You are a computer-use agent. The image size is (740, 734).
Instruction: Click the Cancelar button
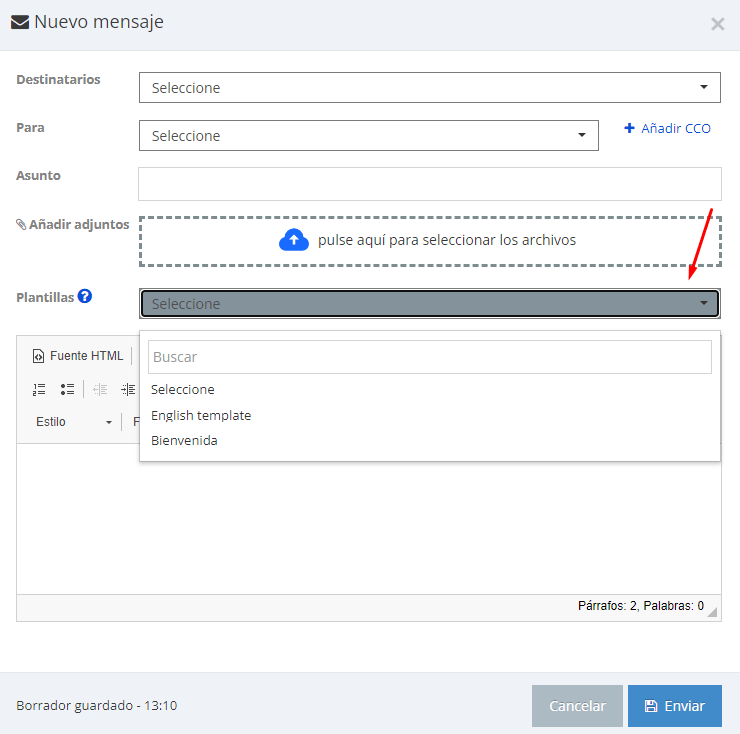pos(577,706)
